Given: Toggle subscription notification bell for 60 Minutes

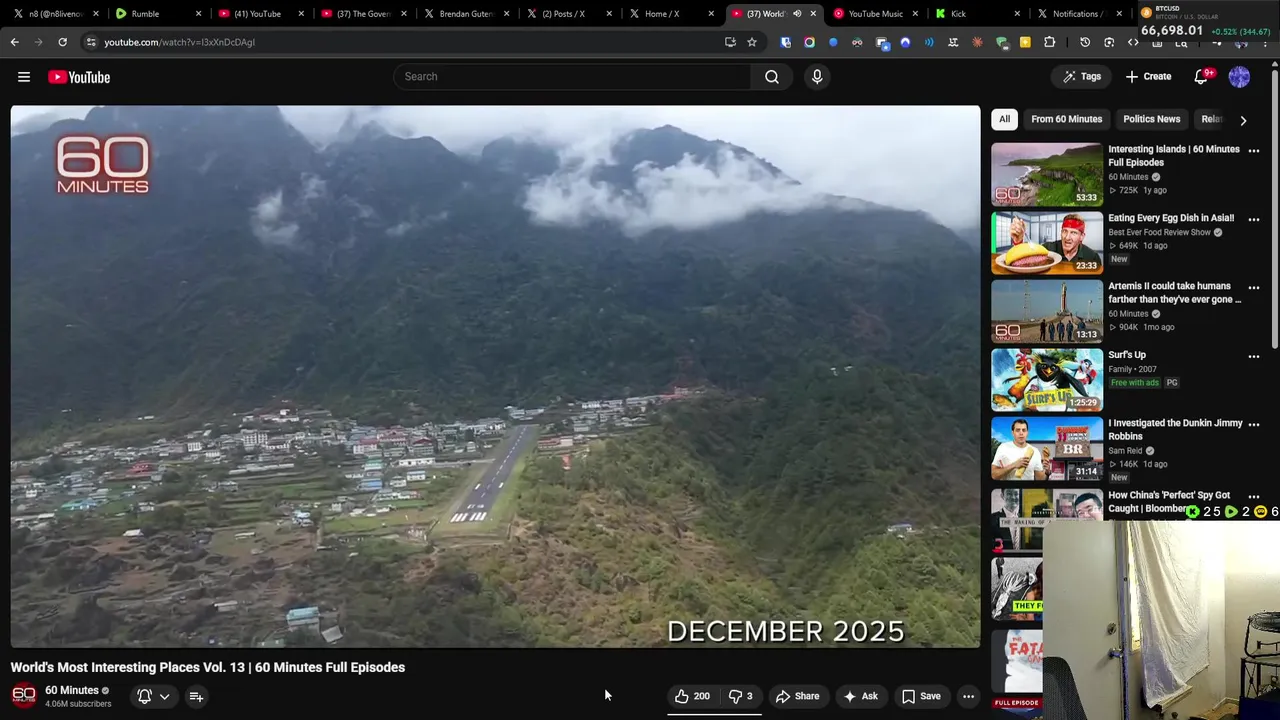Looking at the screenshot, I should [144, 697].
